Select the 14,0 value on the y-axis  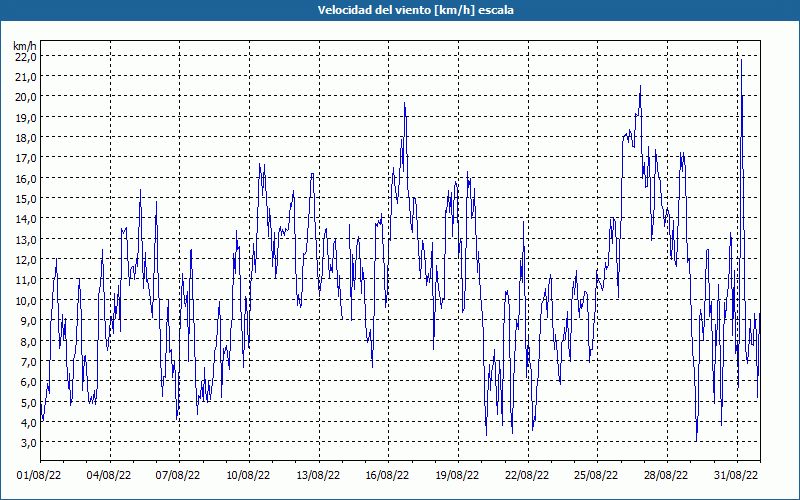click(x=26, y=219)
